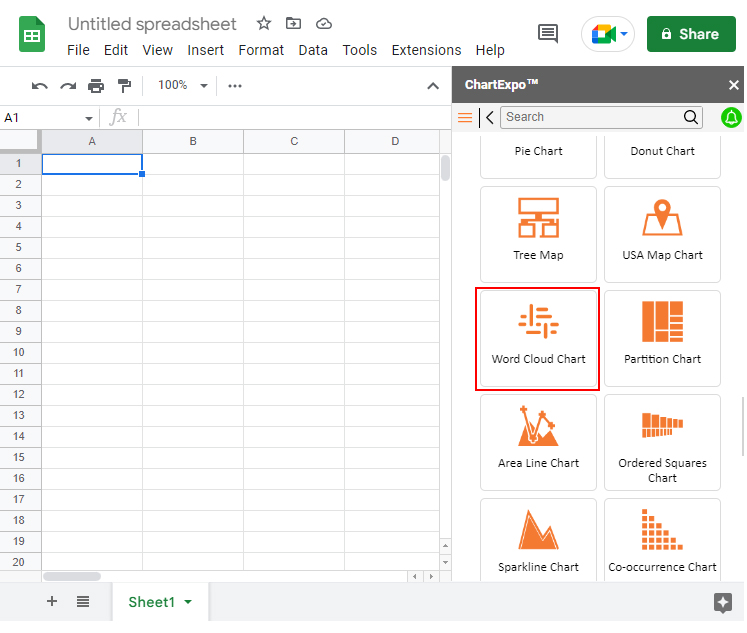This screenshot has height=633, width=747.
Task: Choose the Tree Map chart
Action: click(x=538, y=234)
